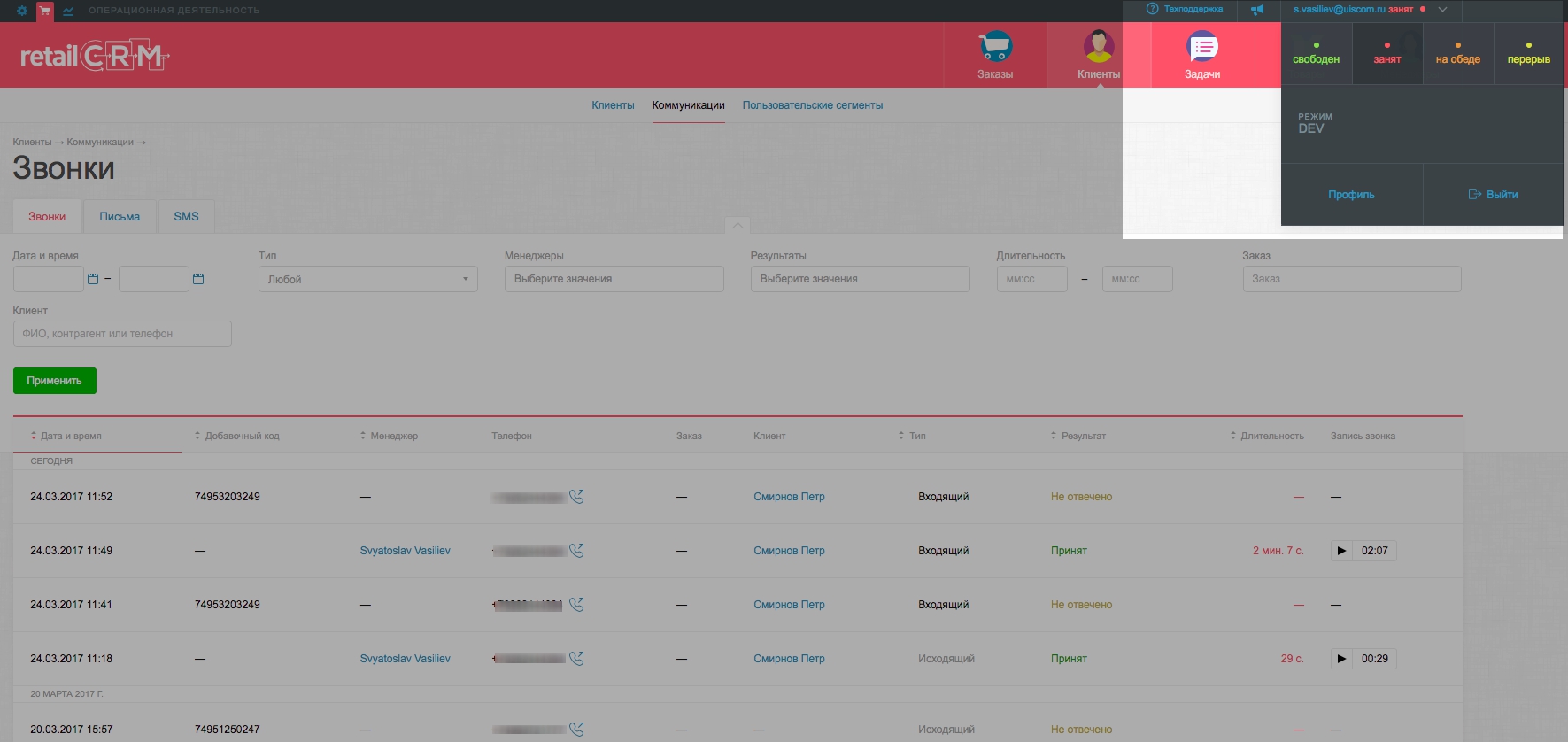Focus minimum duration мм:сс field
Viewport: 1568px width, 742px height.
1032,279
